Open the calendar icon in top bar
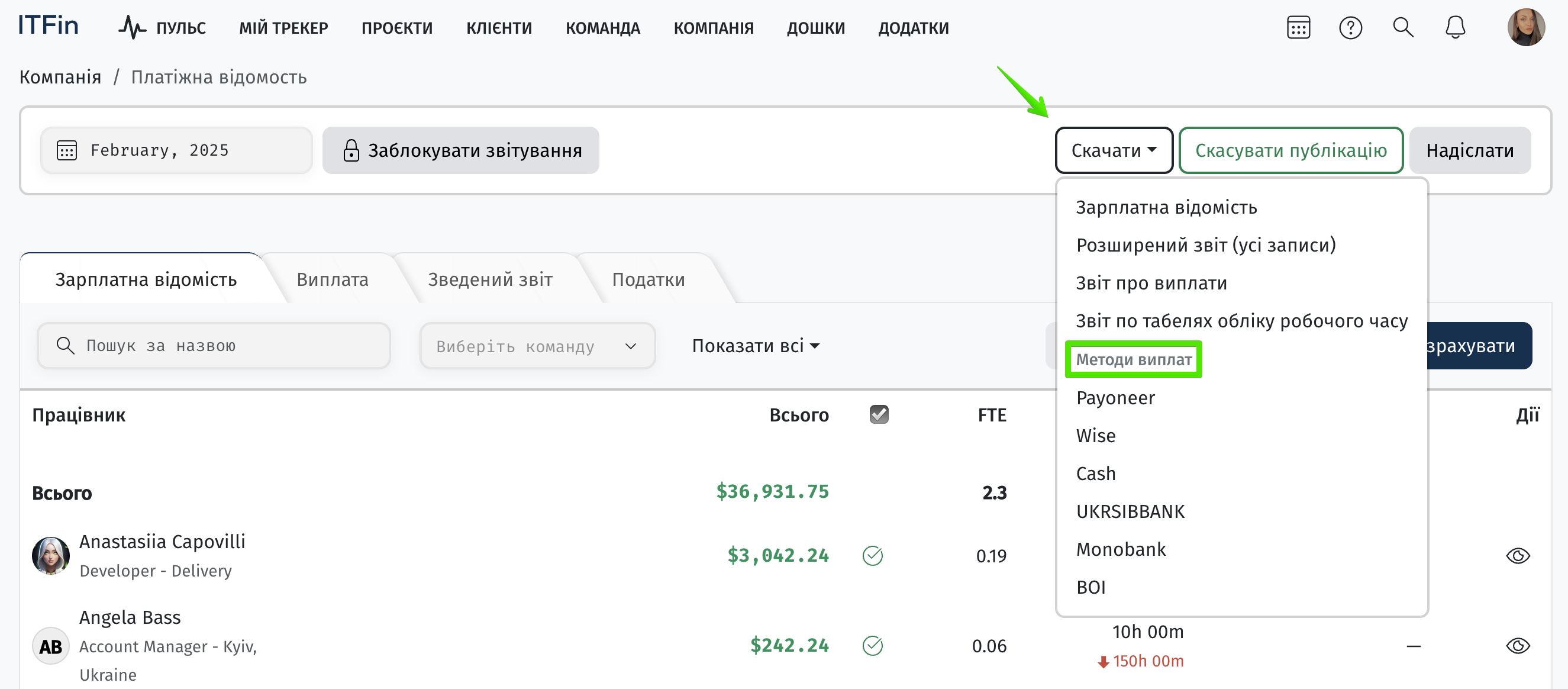1568x689 pixels. pyautogui.click(x=1298, y=27)
